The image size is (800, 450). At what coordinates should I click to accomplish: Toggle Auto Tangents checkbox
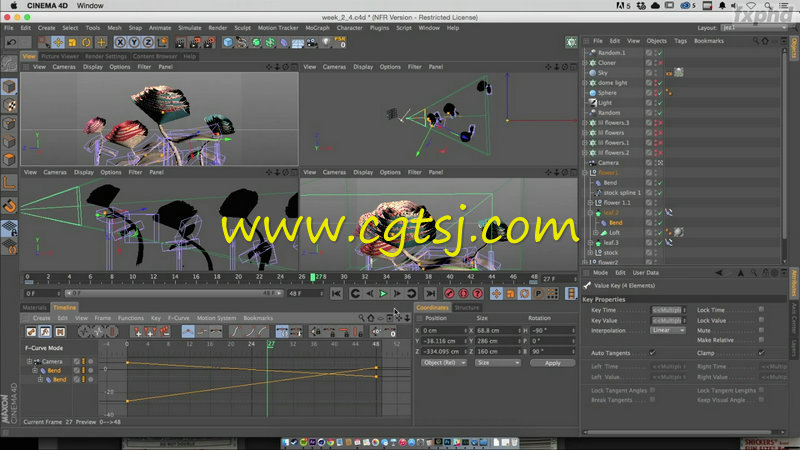[652, 353]
